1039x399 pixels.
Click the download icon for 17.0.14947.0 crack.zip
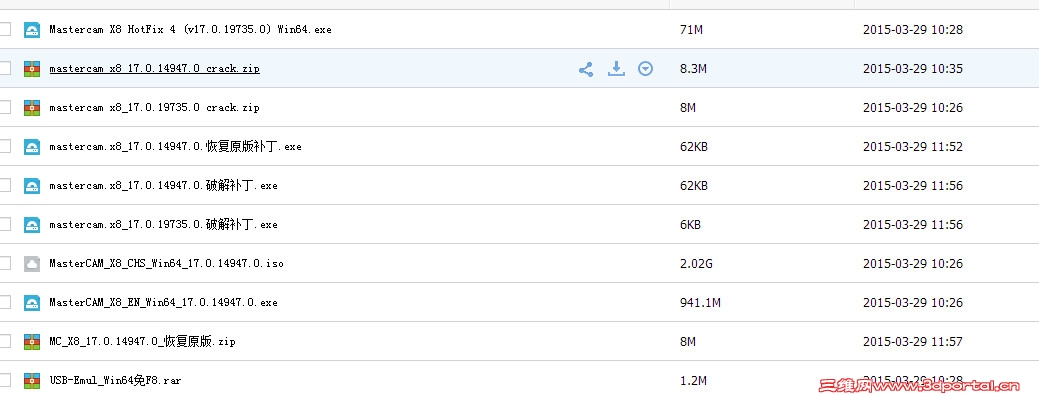click(x=616, y=68)
